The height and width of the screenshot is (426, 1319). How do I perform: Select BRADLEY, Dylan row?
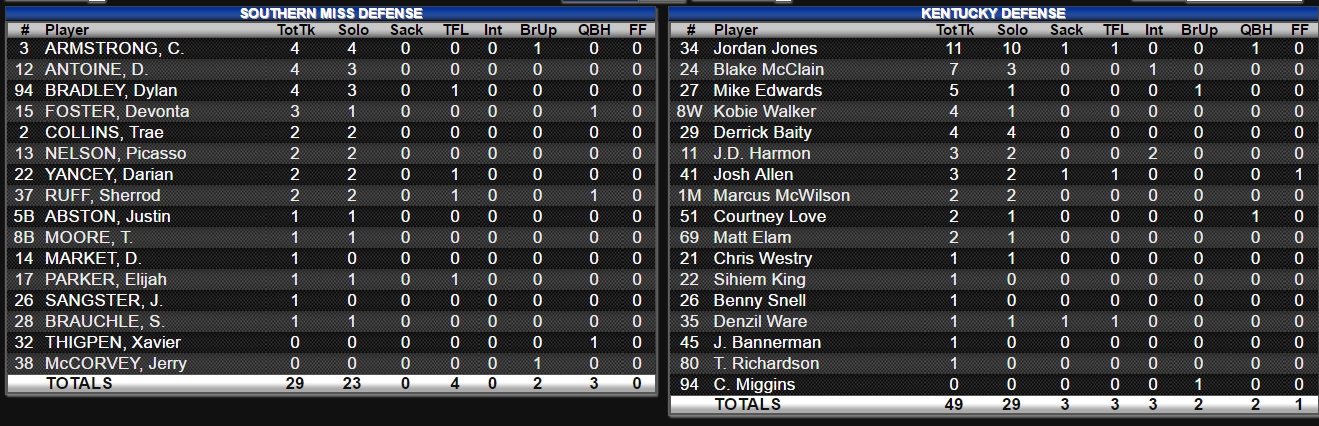[x=331, y=90]
